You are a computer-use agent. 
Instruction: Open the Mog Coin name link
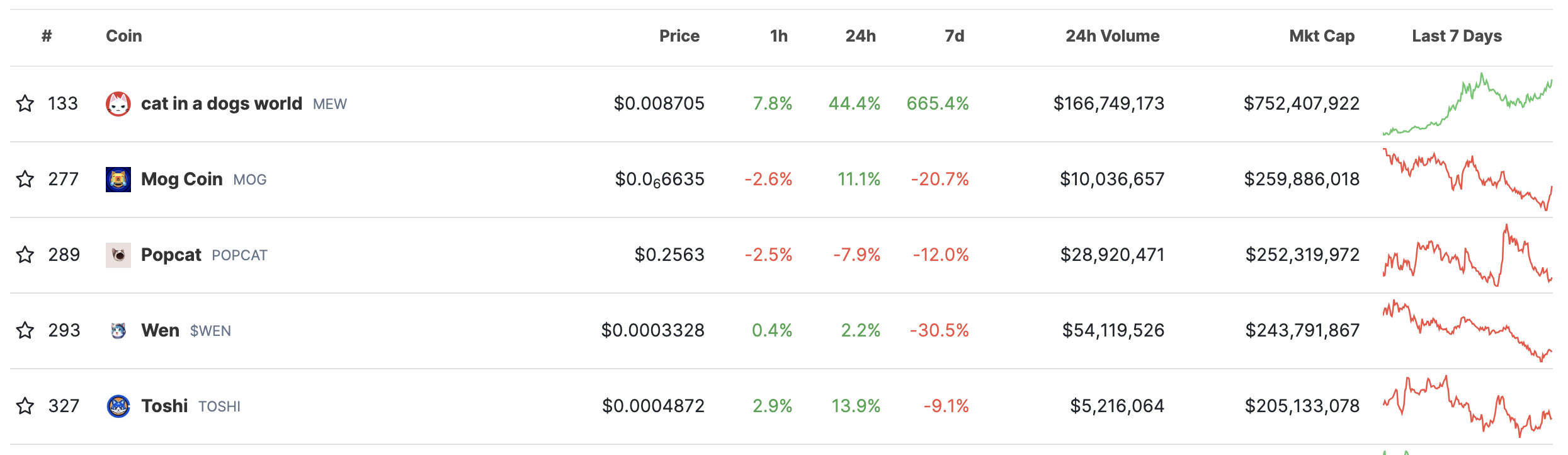point(182,180)
